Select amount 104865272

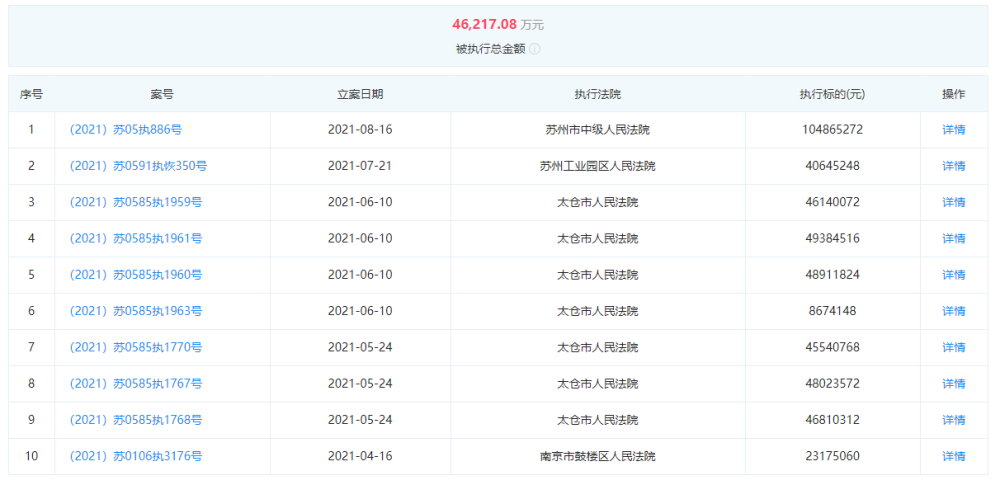pyautogui.click(x=832, y=130)
